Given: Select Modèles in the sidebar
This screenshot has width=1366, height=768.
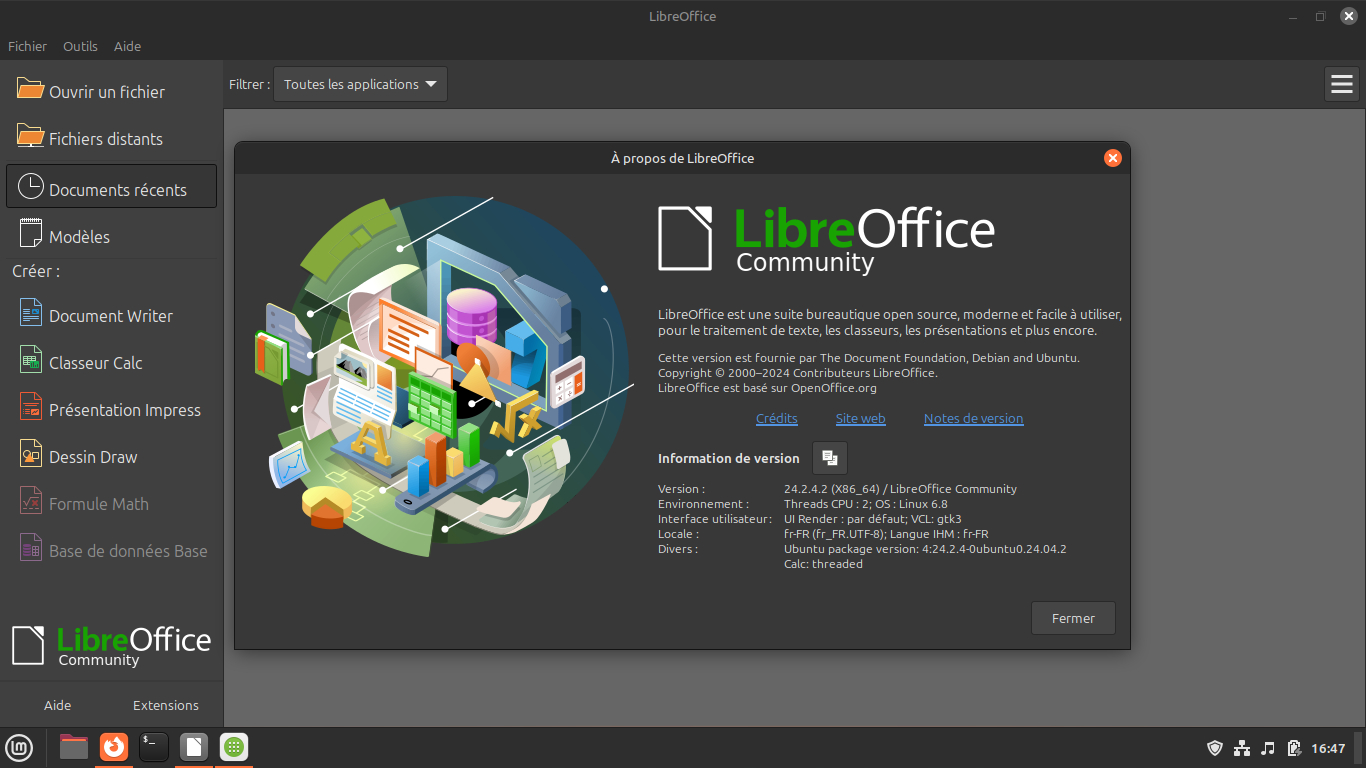Looking at the screenshot, I should pos(79,237).
